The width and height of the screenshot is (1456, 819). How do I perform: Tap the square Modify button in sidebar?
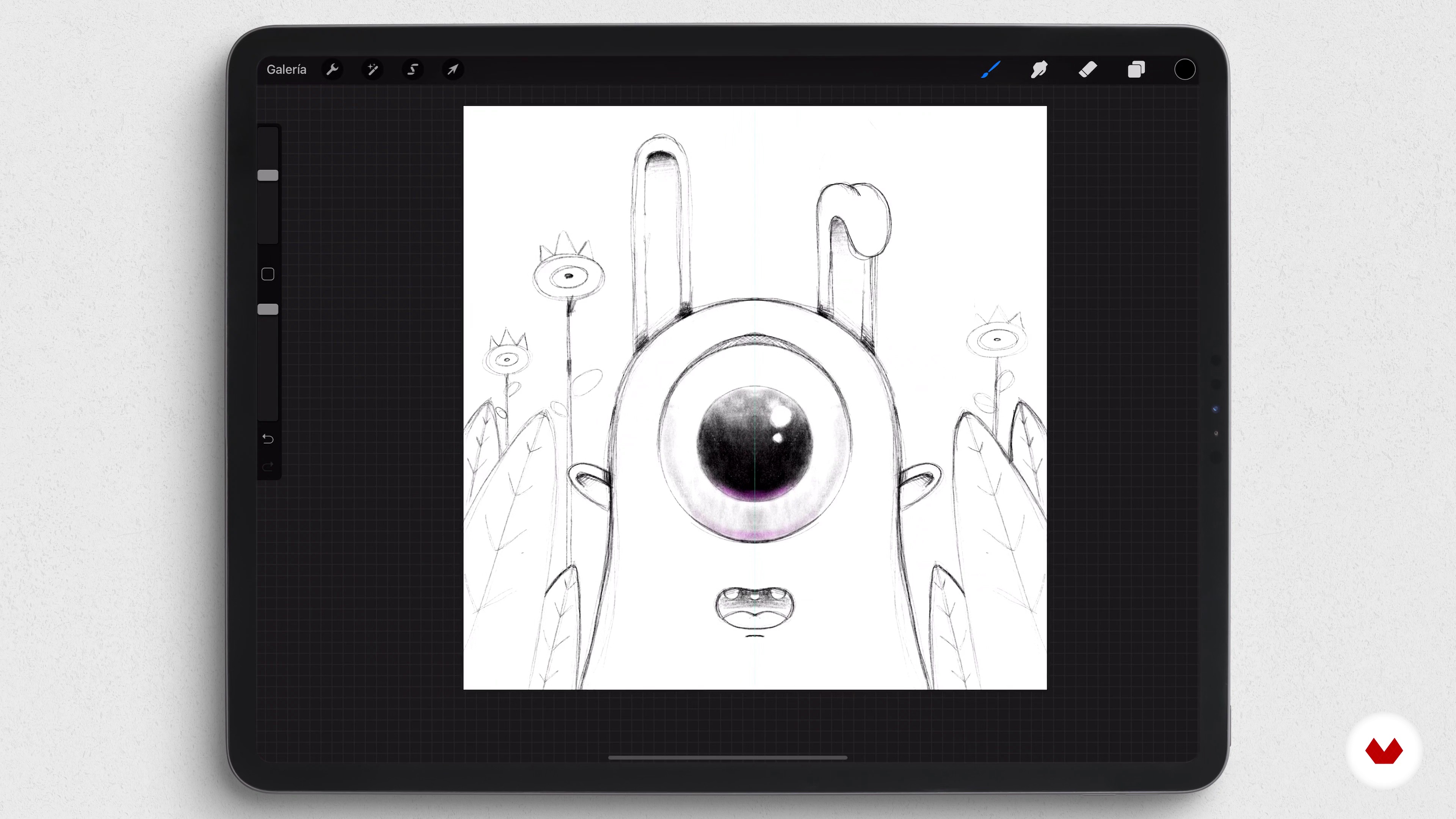(268, 274)
